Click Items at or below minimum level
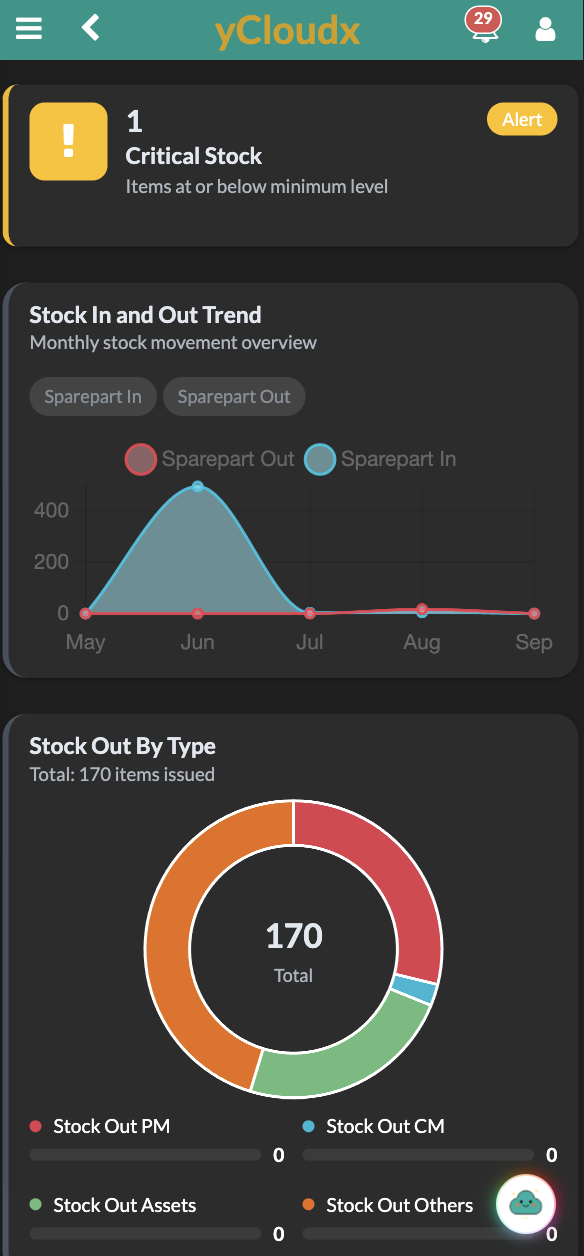 point(257,186)
